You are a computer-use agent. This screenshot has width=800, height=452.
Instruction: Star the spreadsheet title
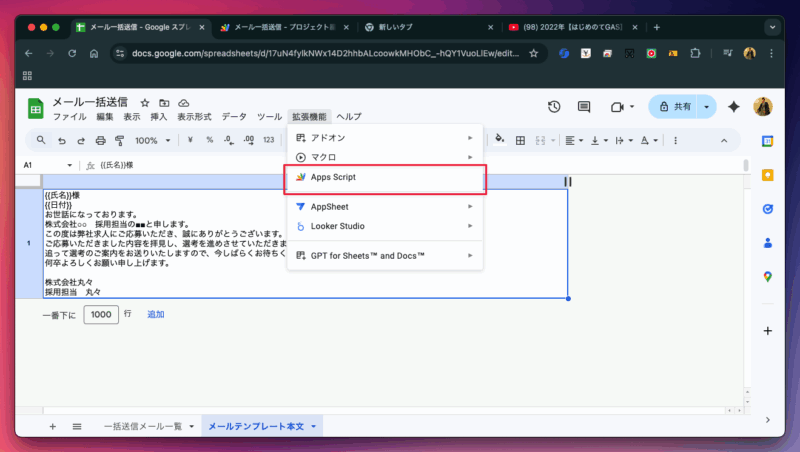coord(145,102)
